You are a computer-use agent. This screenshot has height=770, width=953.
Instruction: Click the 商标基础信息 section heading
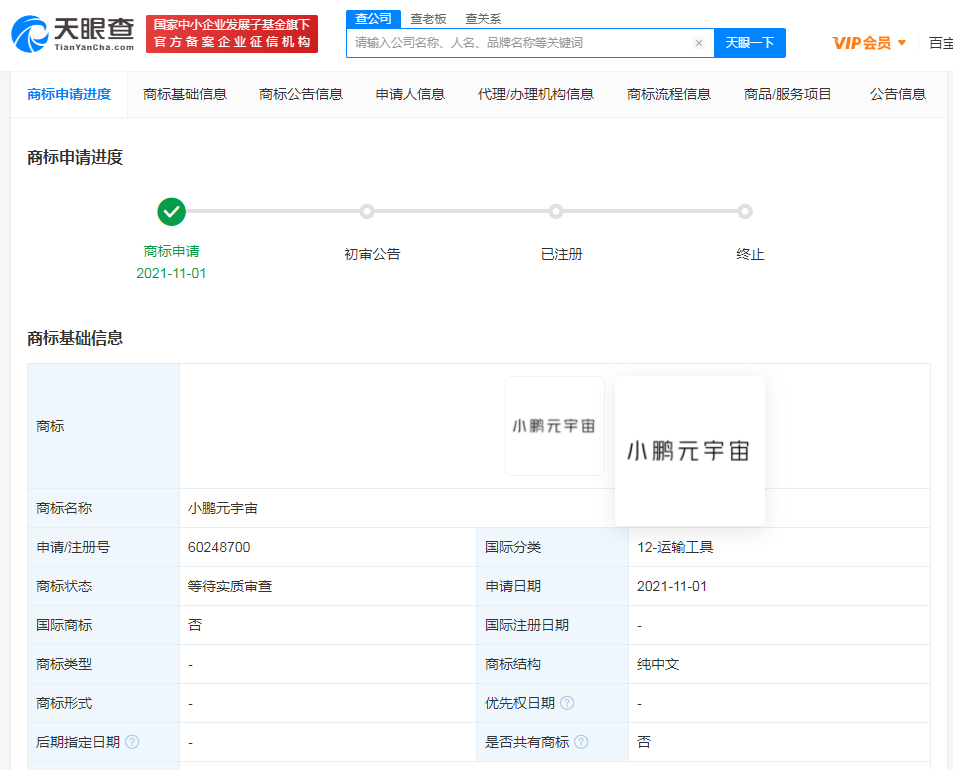(x=75, y=338)
